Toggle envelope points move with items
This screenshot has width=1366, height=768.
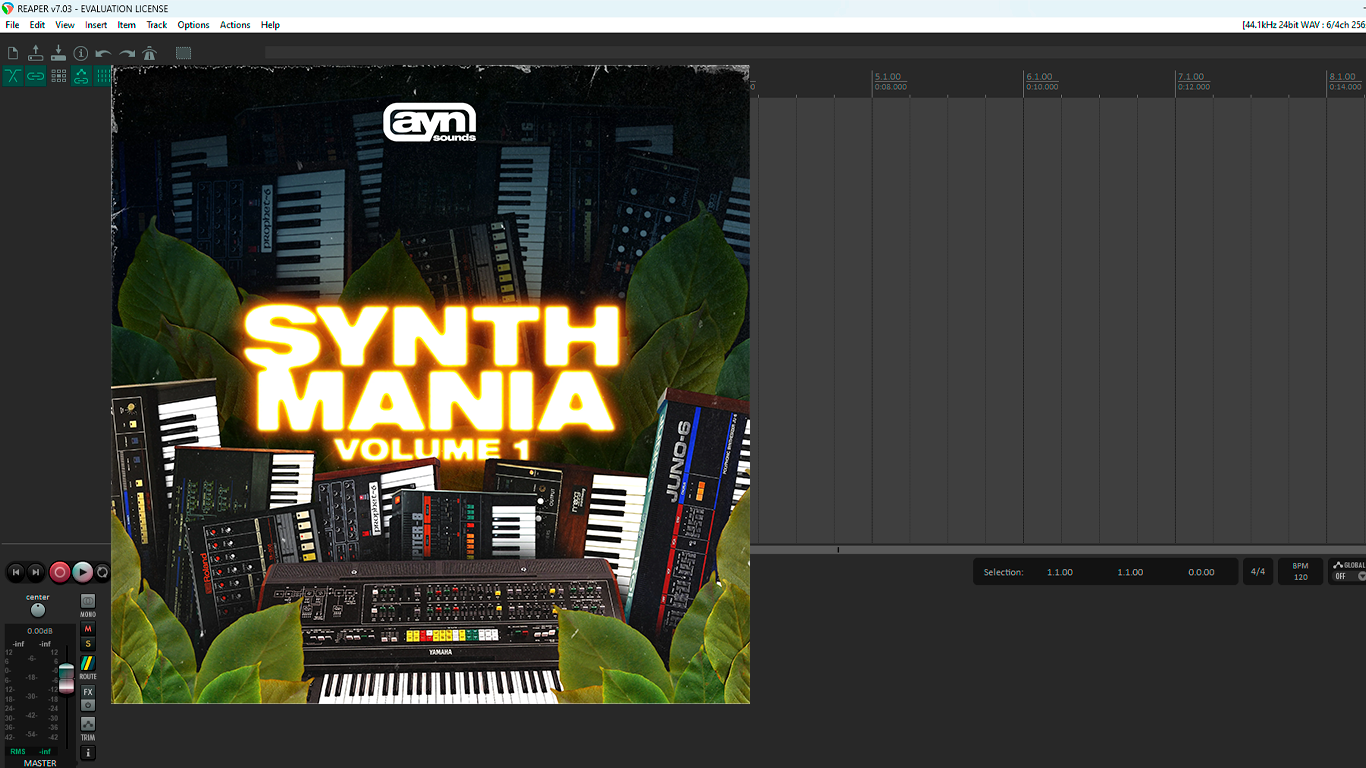(81, 76)
